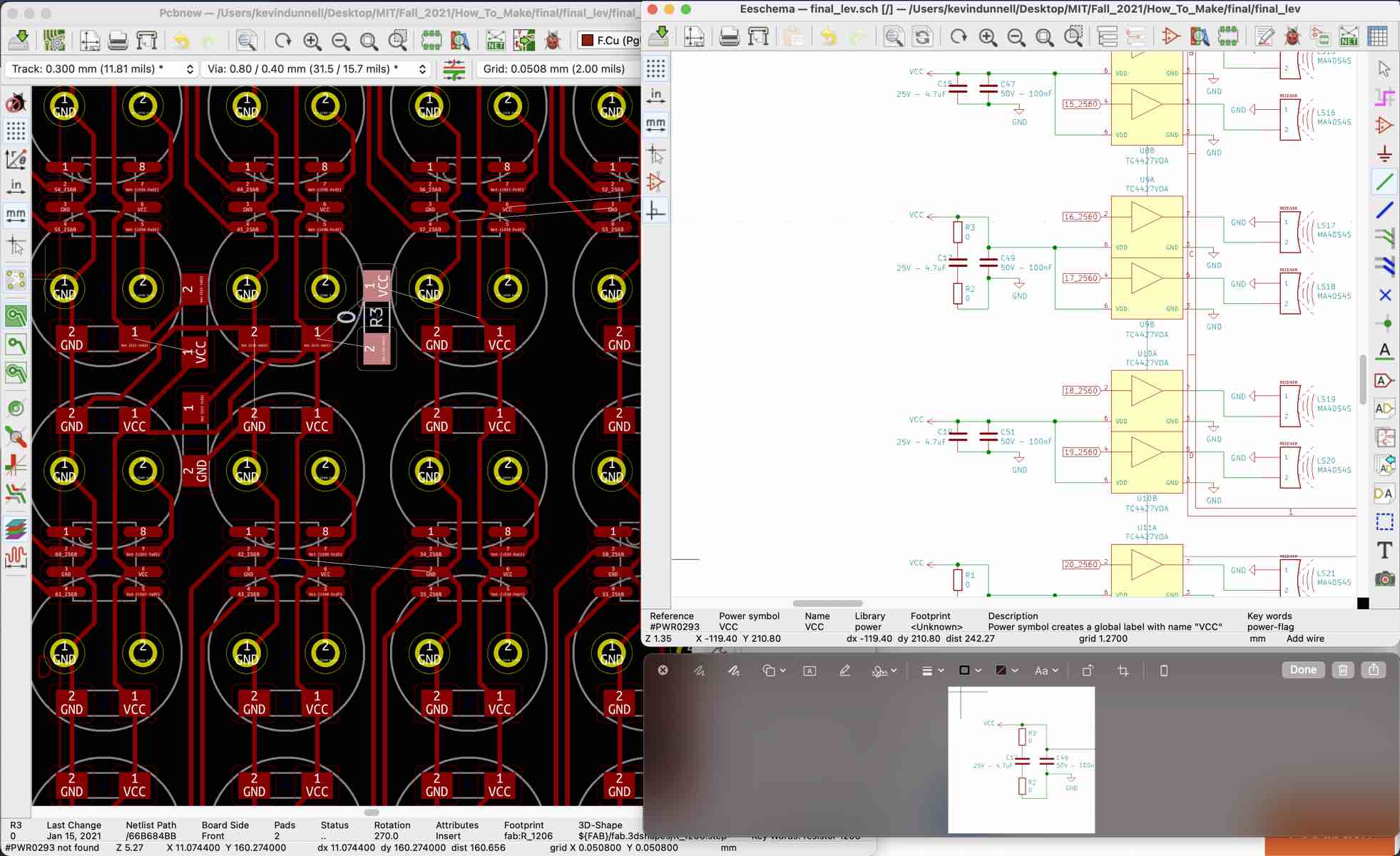The height and width of the screenshot is (856, 1400).
Task: Select the Place Text tool in Eeschema right toolbar
Action: (1384, 550)
